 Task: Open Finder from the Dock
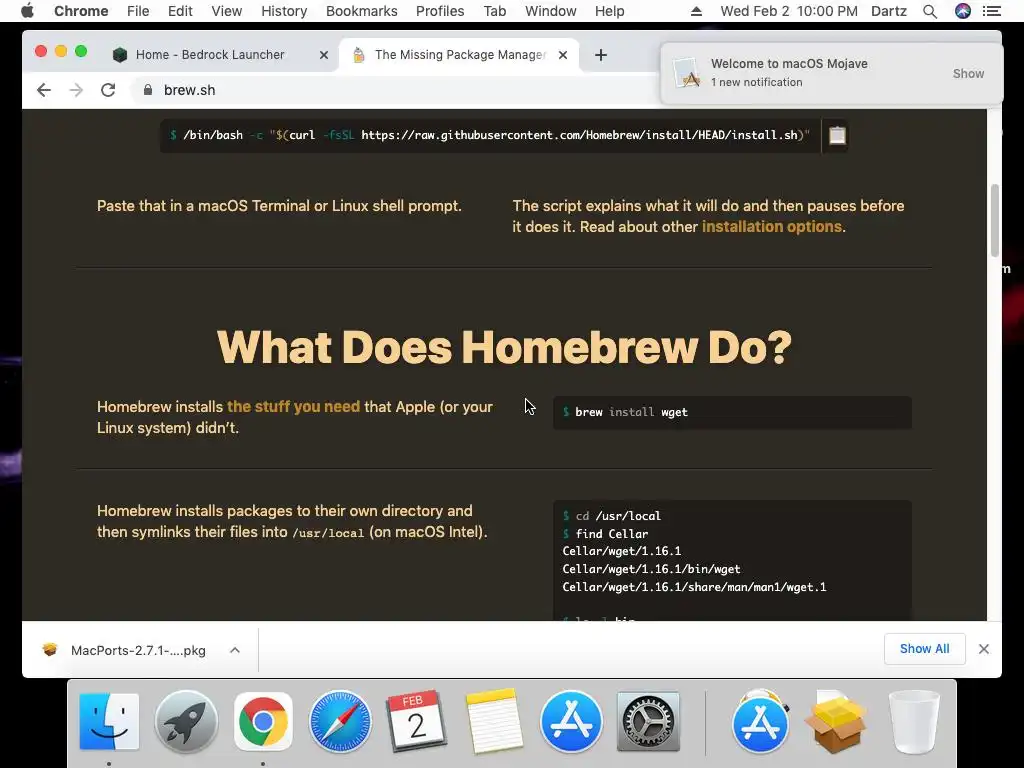[x=109, y=722]
